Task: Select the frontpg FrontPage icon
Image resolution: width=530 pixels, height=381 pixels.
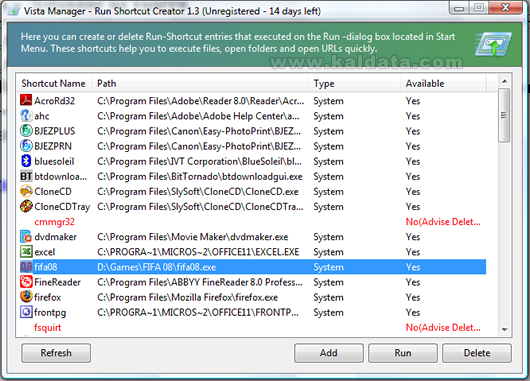Action: click(x=26, y=312)
